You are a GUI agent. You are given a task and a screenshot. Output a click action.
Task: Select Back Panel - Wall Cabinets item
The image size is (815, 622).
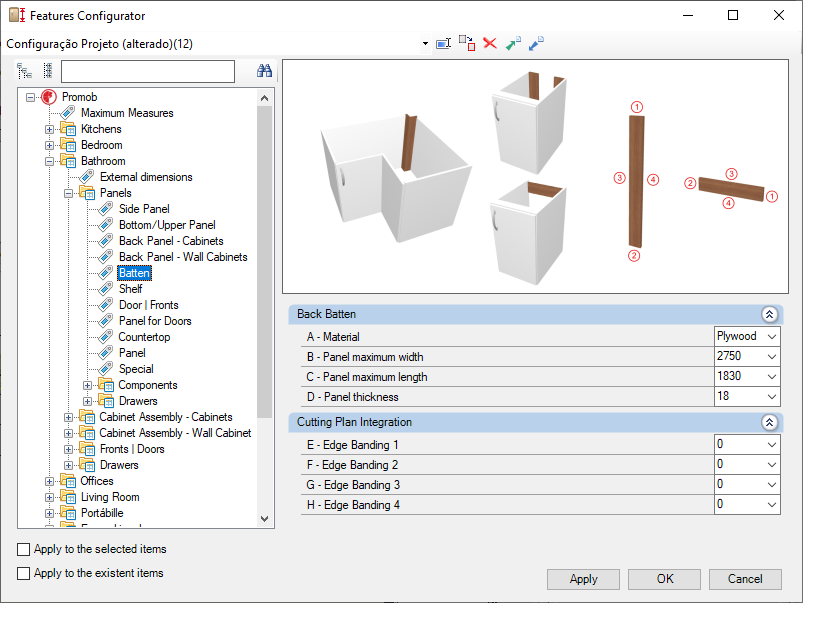[183, 257]
